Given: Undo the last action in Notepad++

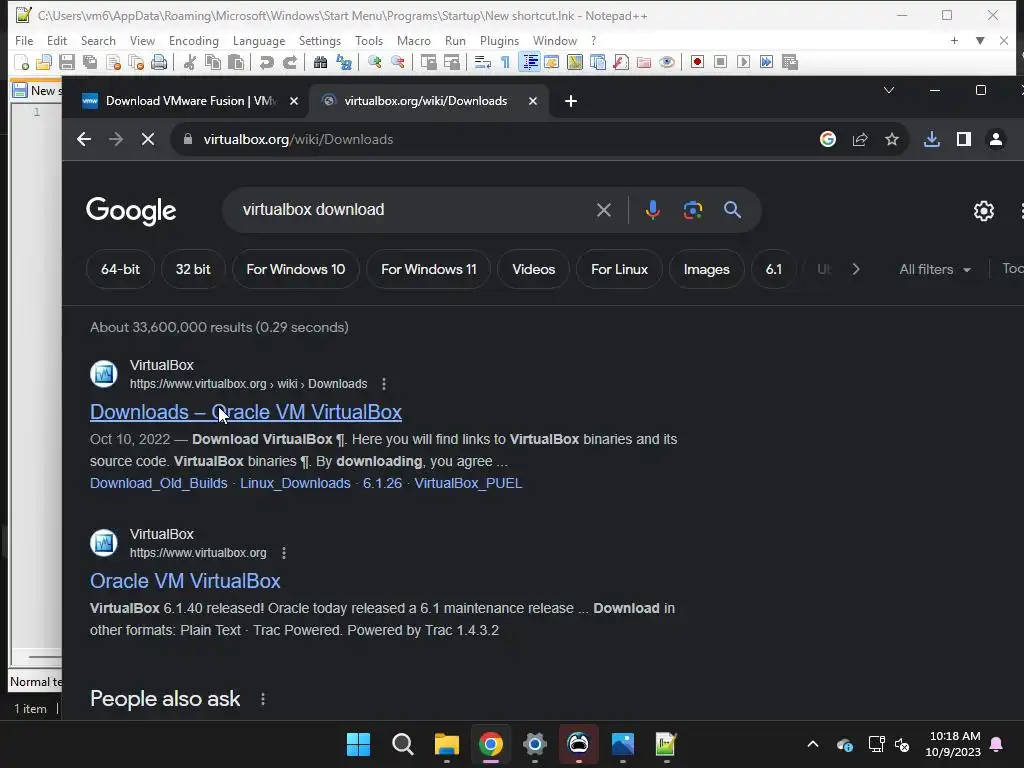Looking at the screenshot, I should pyautogui.click(x=266, y=62).
